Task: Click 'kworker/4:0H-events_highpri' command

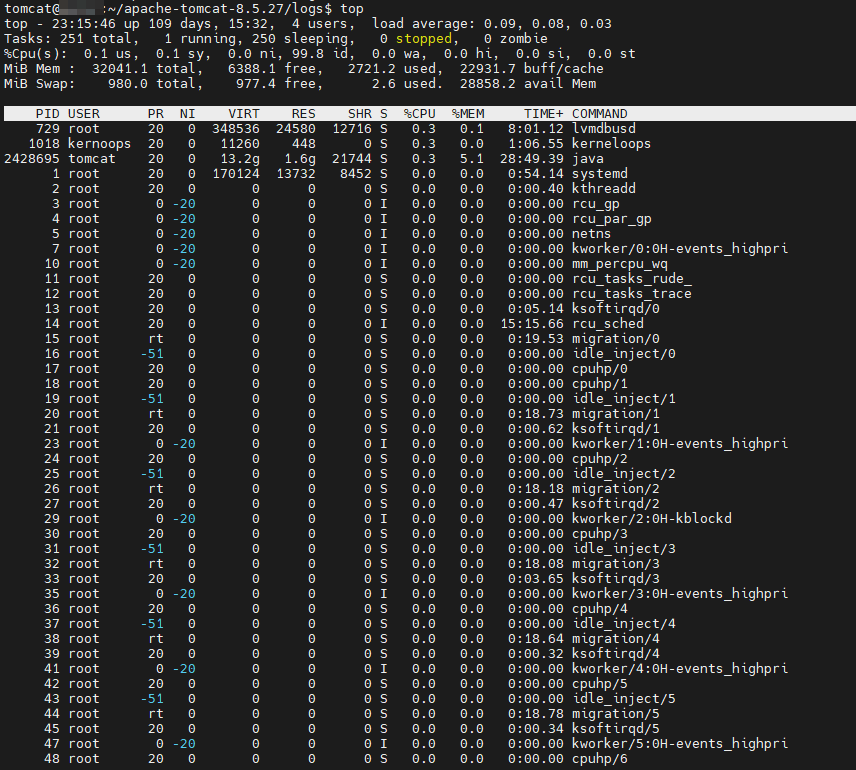Action: [x=680, y=669]
